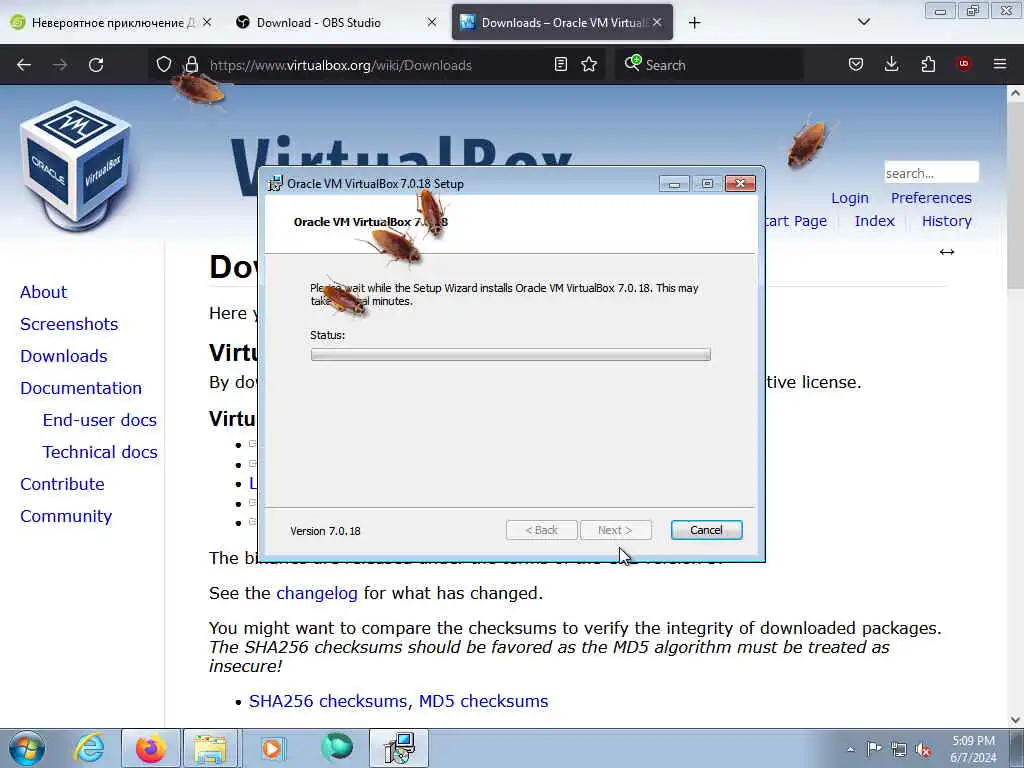Open the uBlock Origin red shield icon

pyautogui.click(x=964, y=64)
